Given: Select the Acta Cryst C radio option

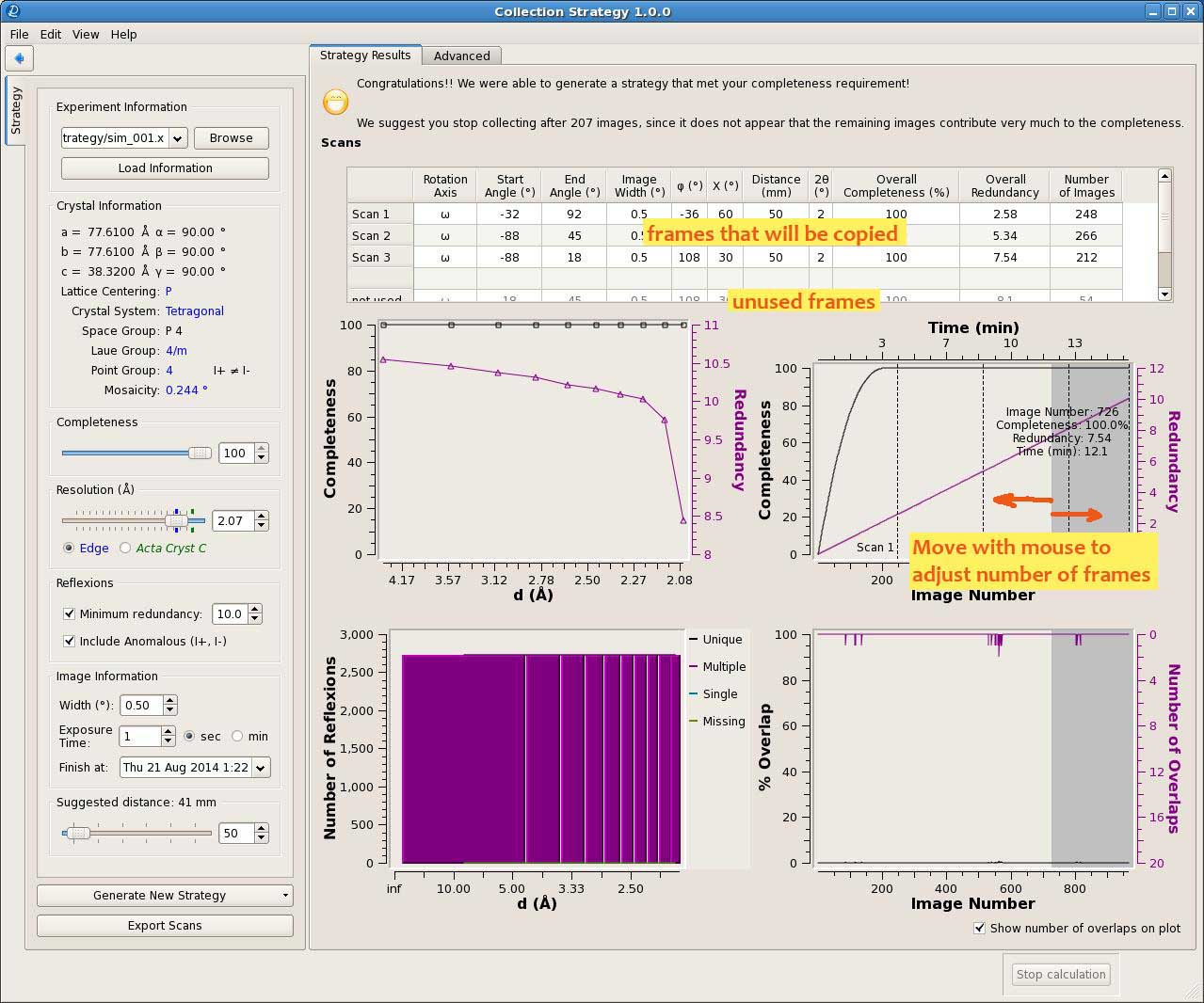Looking at the screenshot, I should pyautogui.click(x=125, y=548).
